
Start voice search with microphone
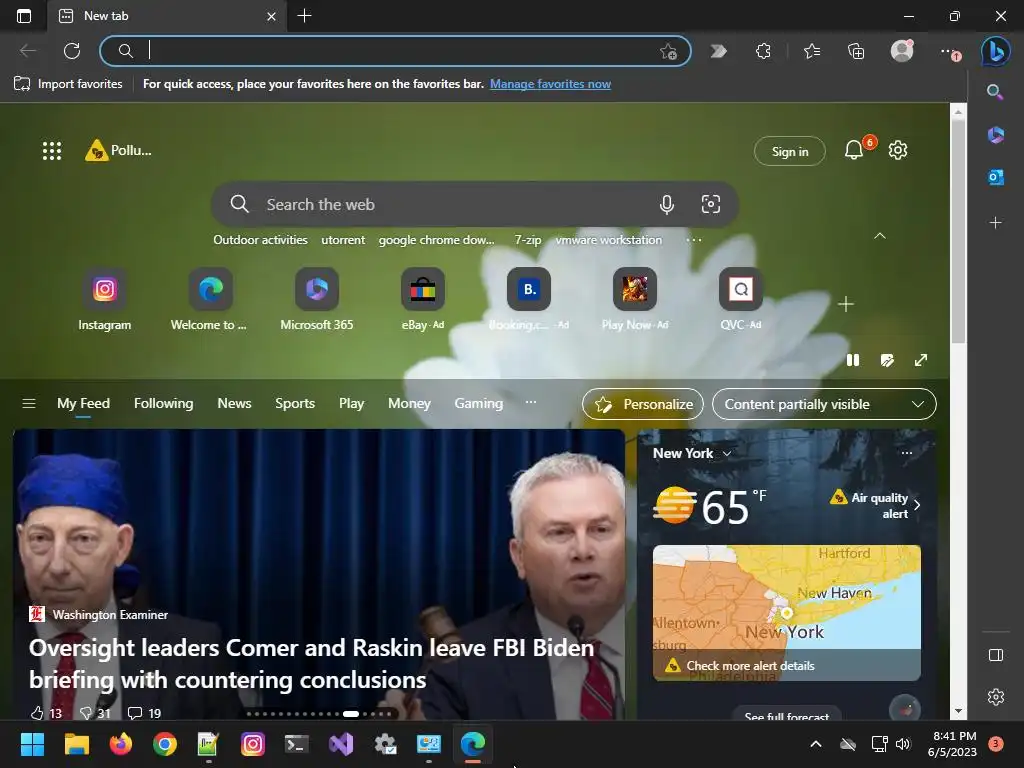click(x=666, y=204)
